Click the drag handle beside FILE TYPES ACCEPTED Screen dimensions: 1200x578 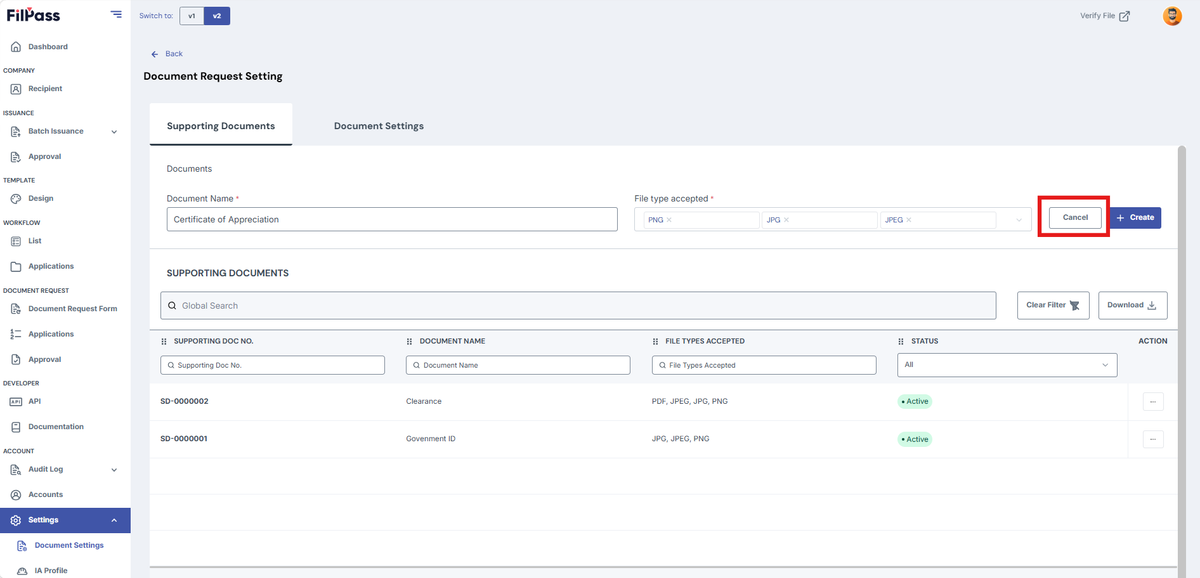(x=656, y=341)
